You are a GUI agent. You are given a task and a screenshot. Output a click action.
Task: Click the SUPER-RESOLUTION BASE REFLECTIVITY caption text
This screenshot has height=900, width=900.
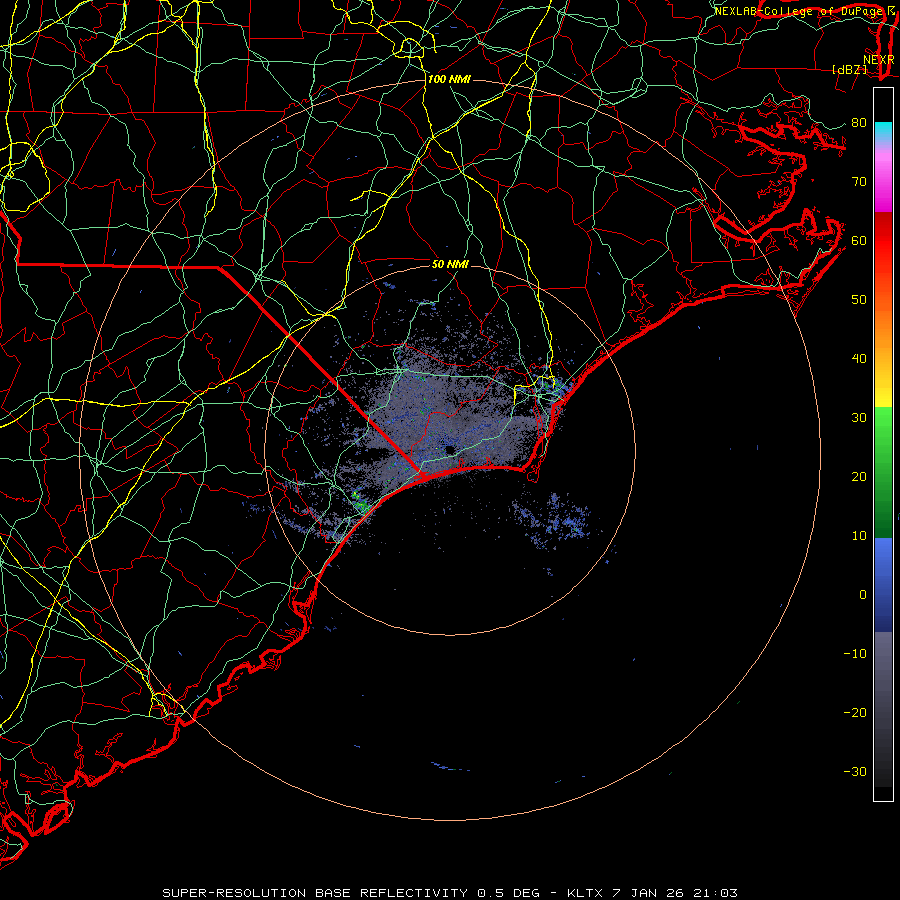coord(315,893)
